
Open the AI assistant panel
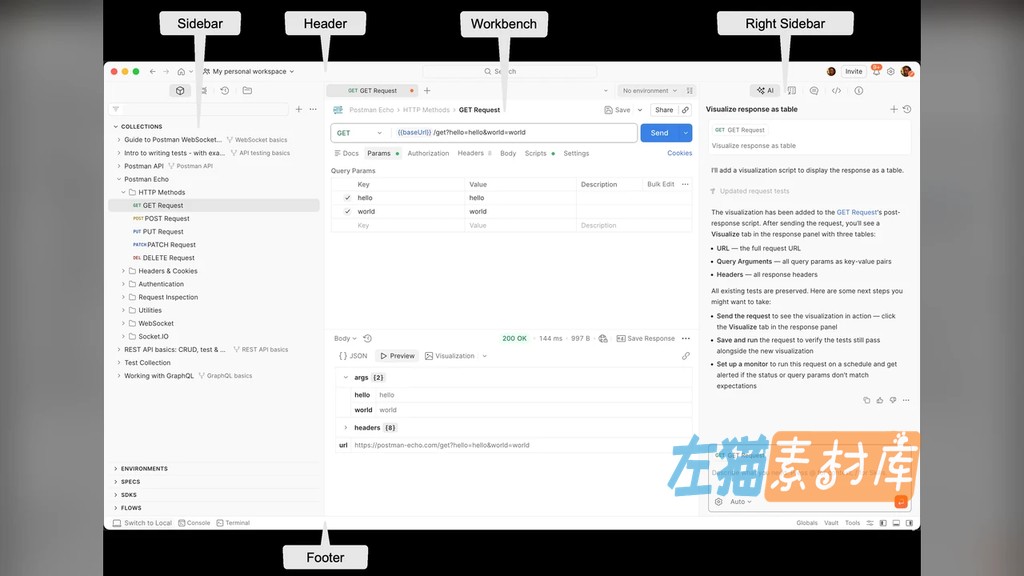click(x=765, y=91)
